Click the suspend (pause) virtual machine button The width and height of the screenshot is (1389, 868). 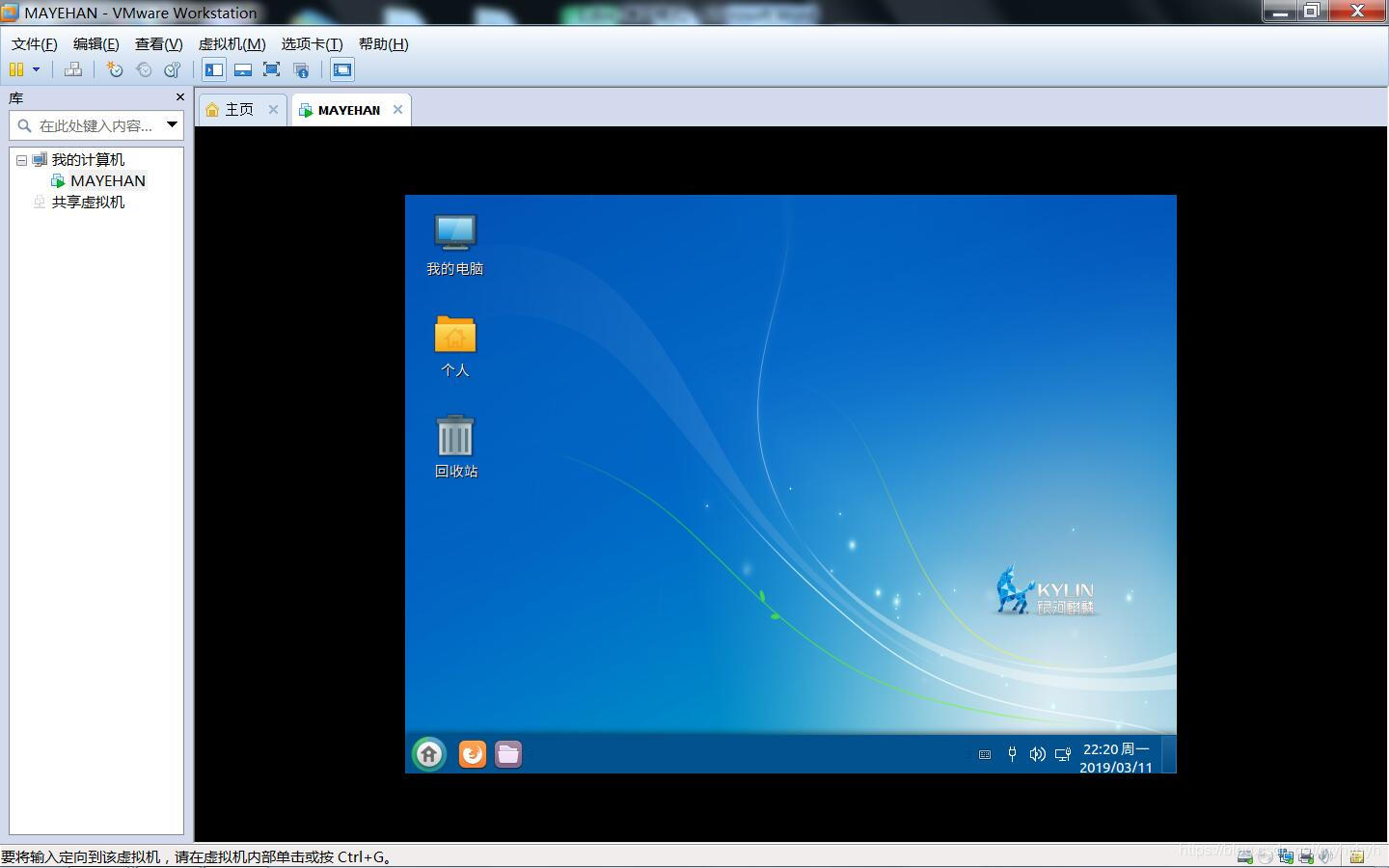[16, 69]
